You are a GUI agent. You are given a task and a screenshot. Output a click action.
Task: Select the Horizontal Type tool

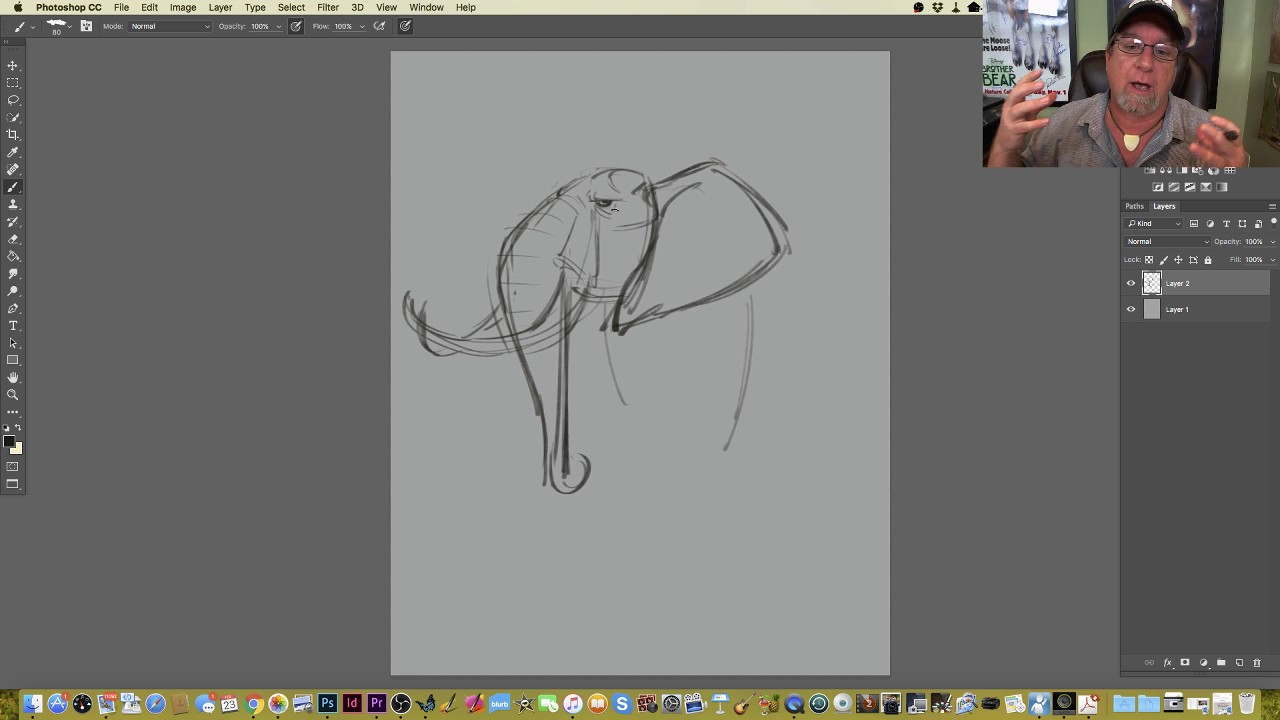point(13,325)
